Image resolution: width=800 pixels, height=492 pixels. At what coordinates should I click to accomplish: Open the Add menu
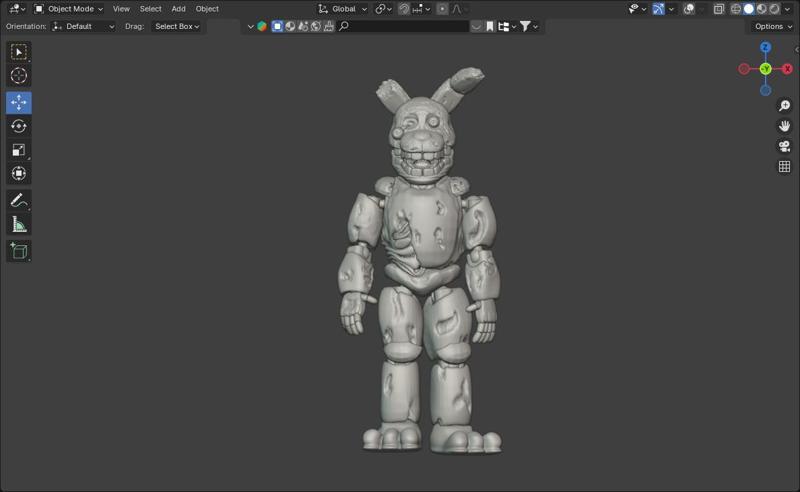pyautogui.click(x=178, y=9)
